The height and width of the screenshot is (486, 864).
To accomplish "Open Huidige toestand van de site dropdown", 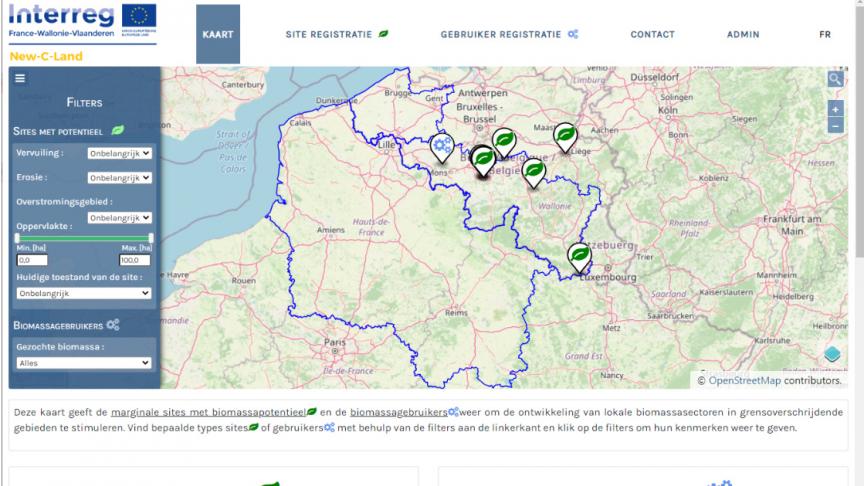I will [x=84, y=293].
